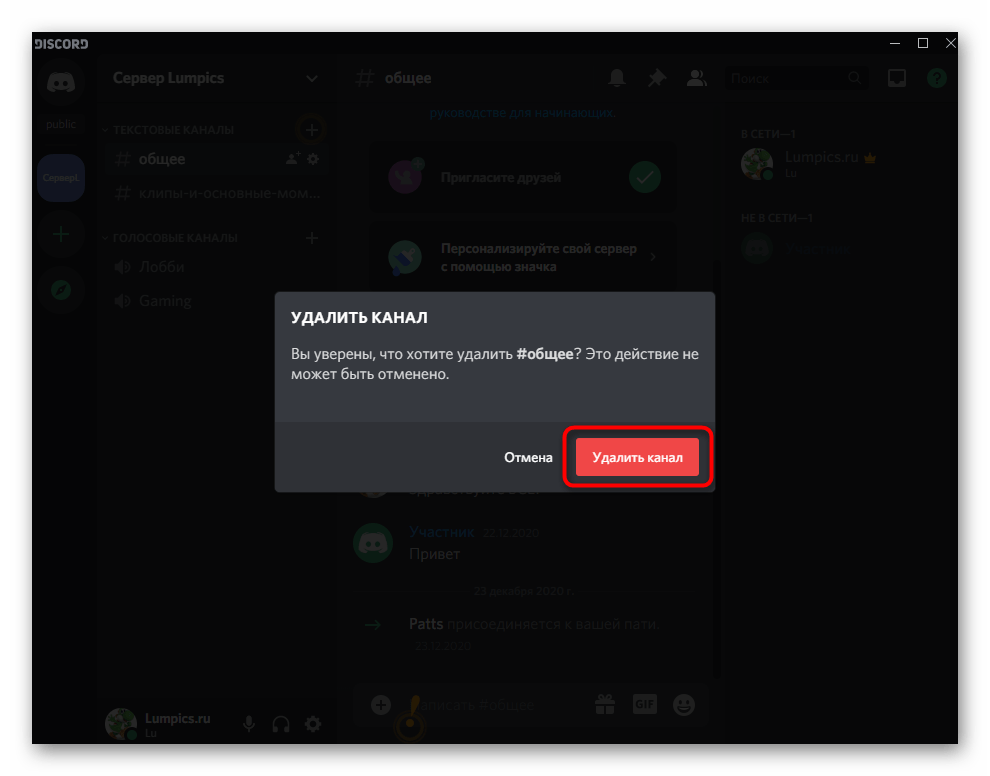The width and height of the screenshot is (990, 776).
Task: Click the help question mark icon
Action: (x=936, y=78)
